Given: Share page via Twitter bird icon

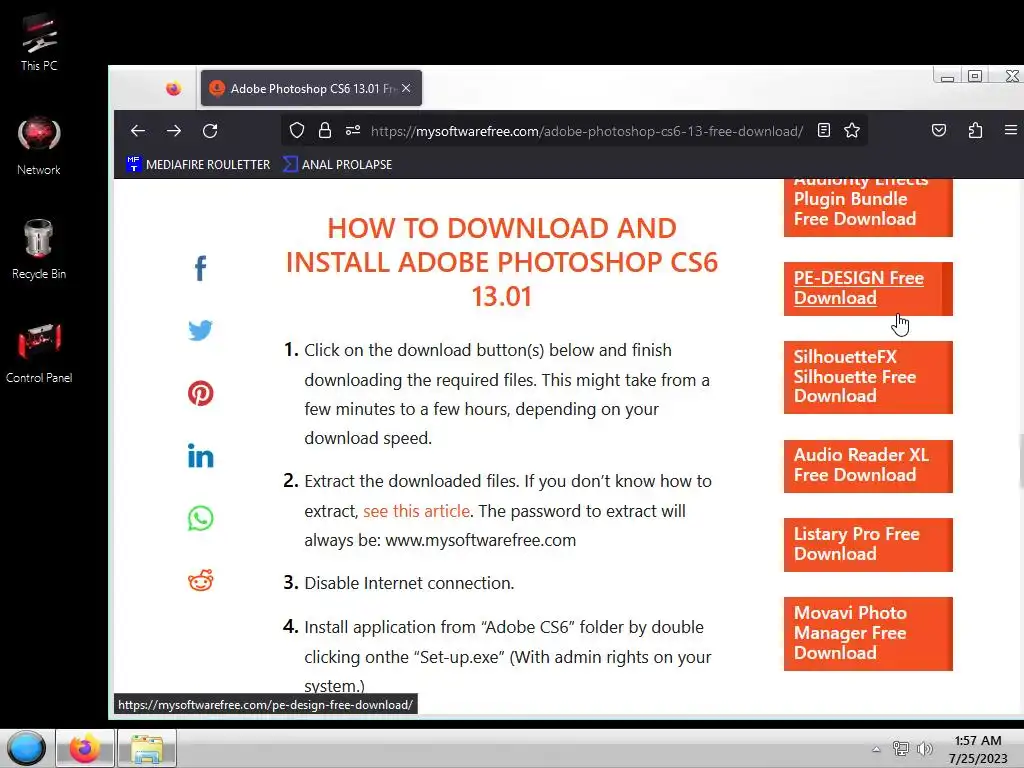Looking at the screenshot, I should (x=200, y=330).
